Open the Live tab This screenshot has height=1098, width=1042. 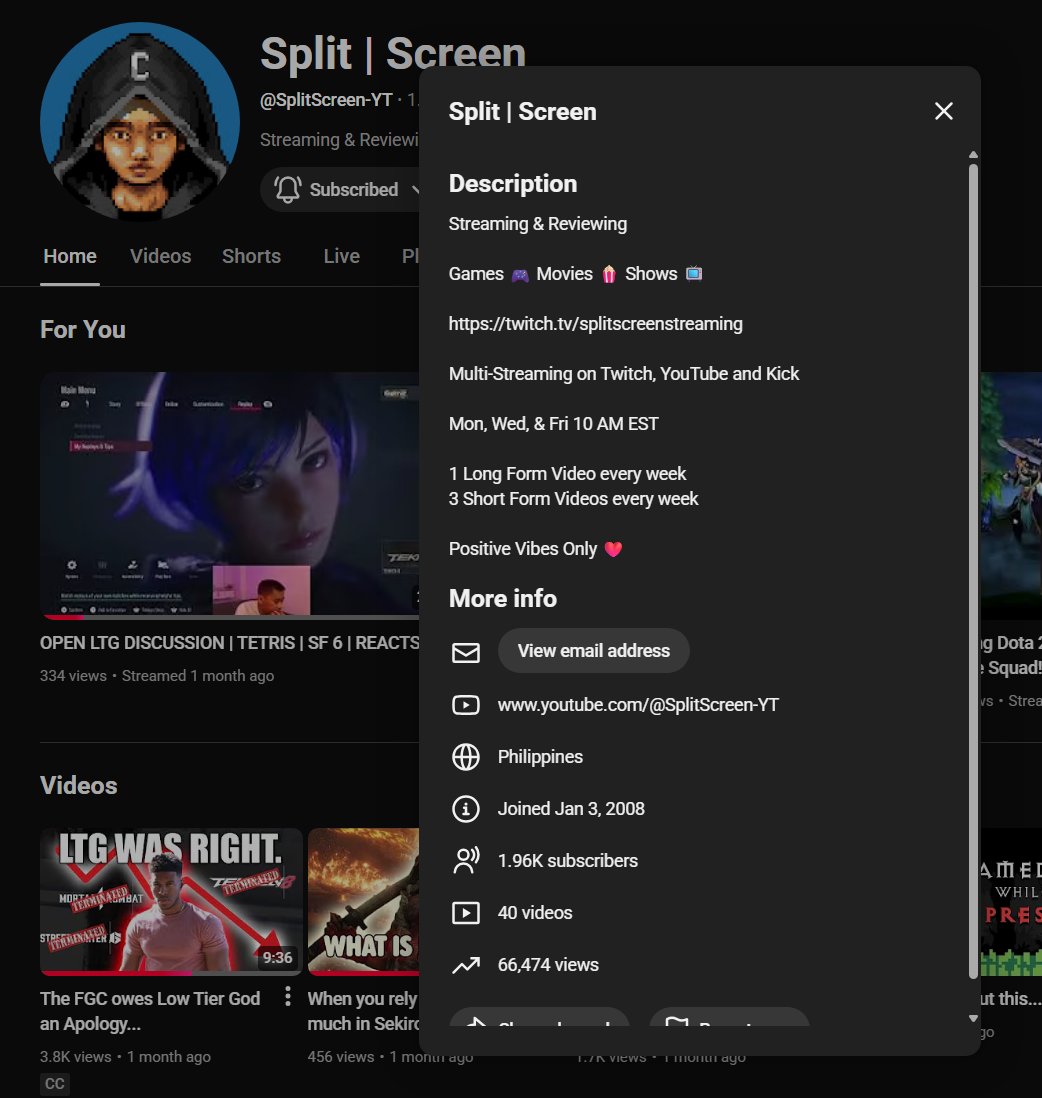tap(341, 256)
